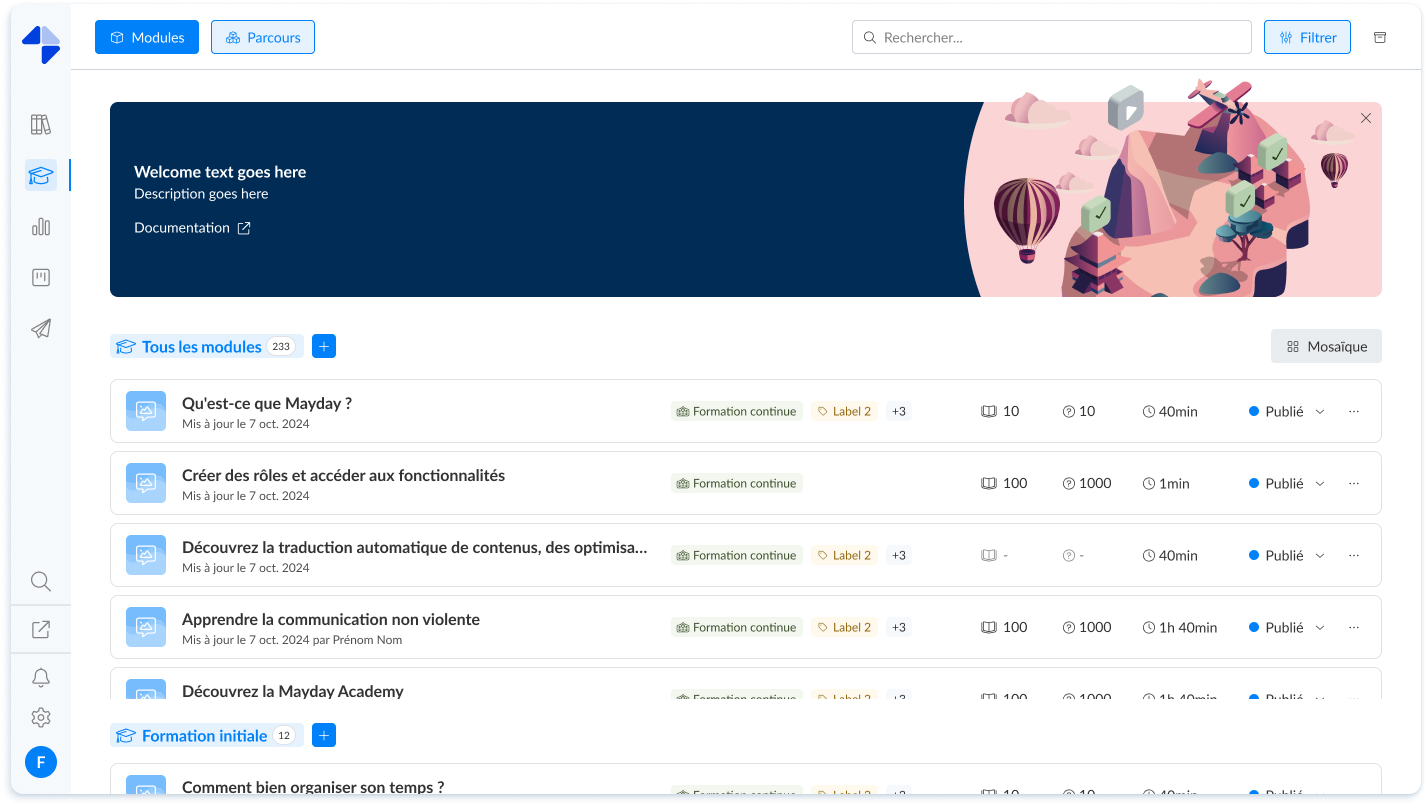This screenshot has height=806, width=1426.
Task: Open the kanban board sidebar icon
Action: pos(40,277)
